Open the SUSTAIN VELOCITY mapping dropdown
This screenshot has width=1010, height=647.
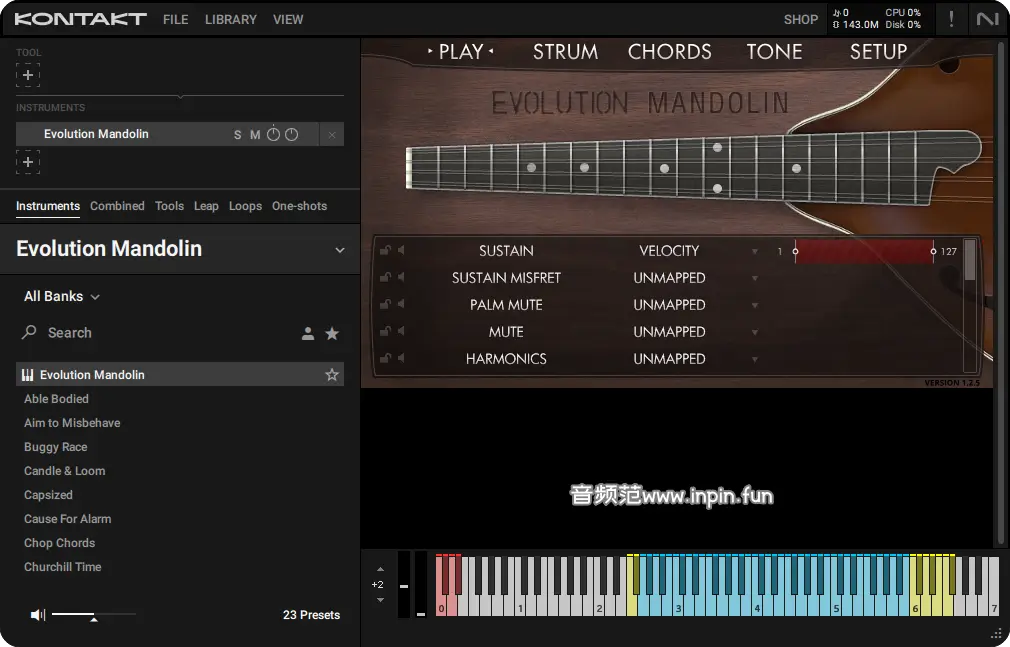(x=755, y=251)
